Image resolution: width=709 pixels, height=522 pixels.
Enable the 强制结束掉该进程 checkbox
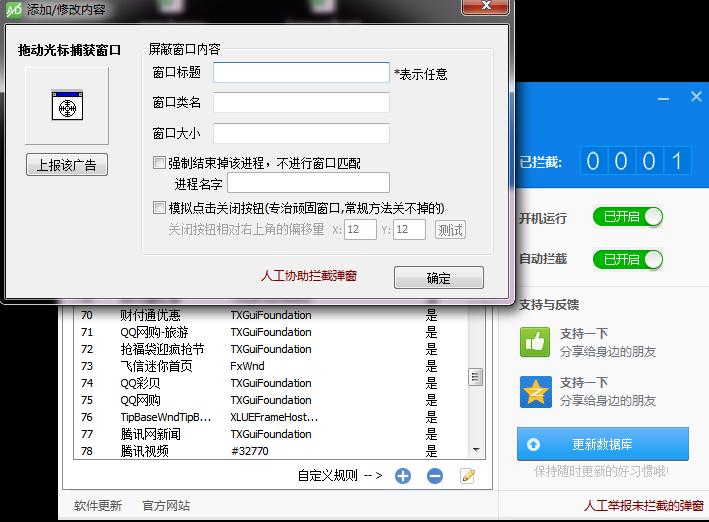tap(159, 162)
